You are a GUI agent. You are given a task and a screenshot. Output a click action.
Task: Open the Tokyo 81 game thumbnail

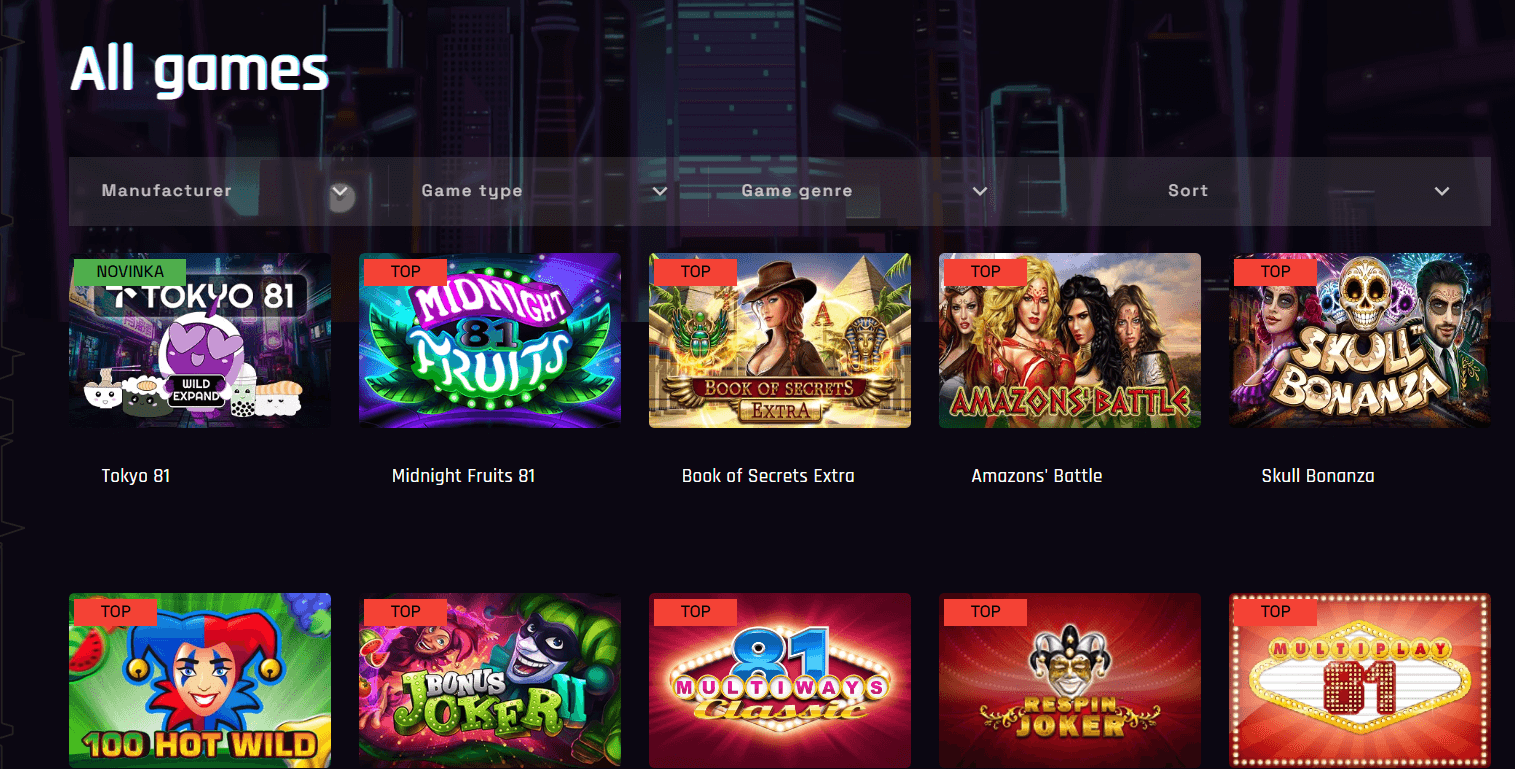[200, 340]
